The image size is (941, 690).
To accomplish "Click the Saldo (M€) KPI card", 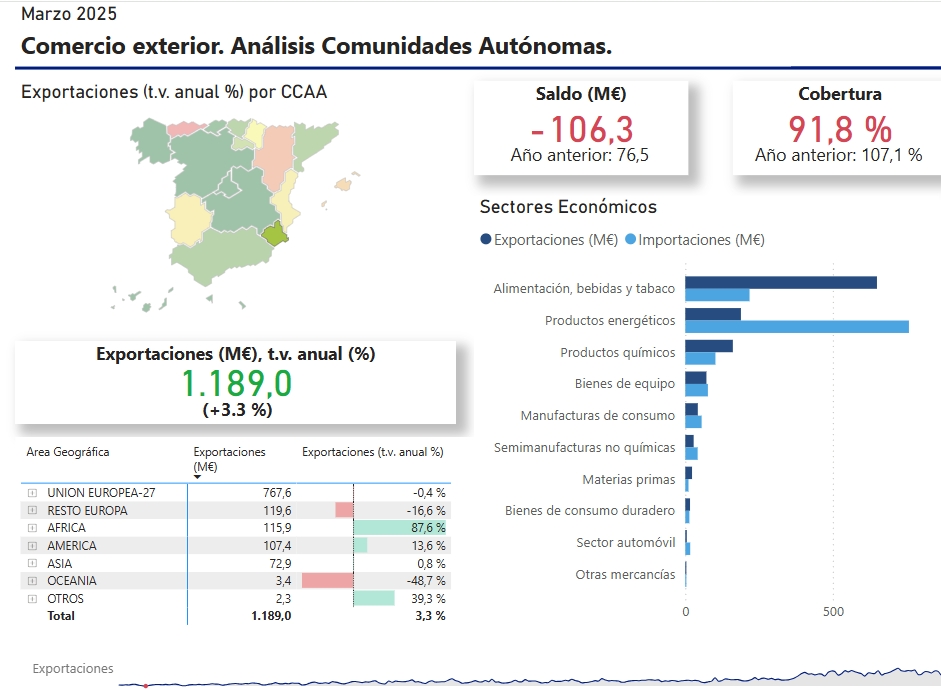I will [580, 128].
